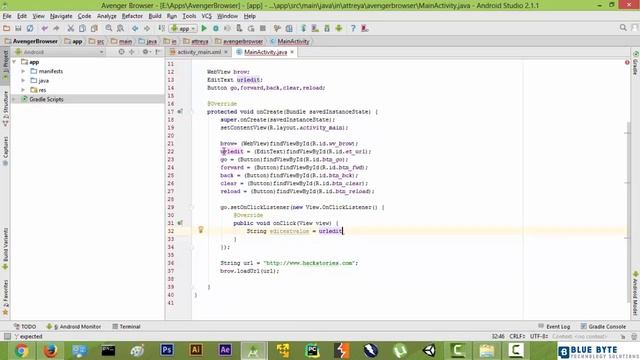Toggle the Captures side panel
This screenshot has height=360, width=640.
[5, 151]
